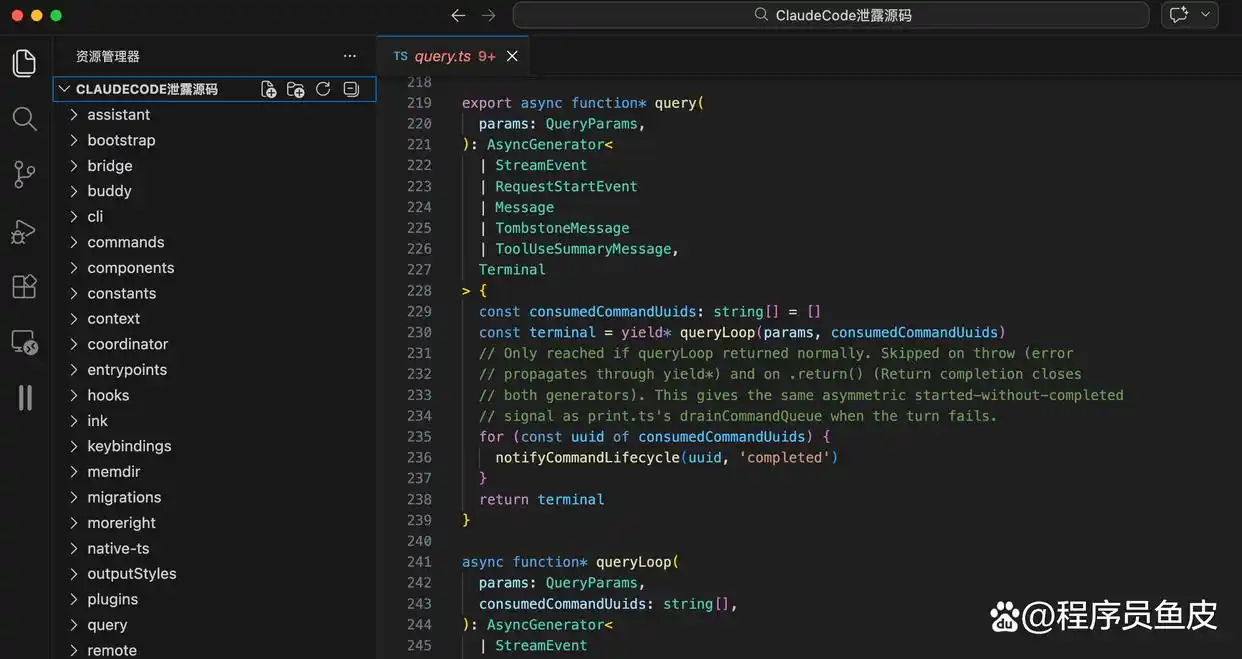Open the chat icon in title bar

pos(1179,15)
